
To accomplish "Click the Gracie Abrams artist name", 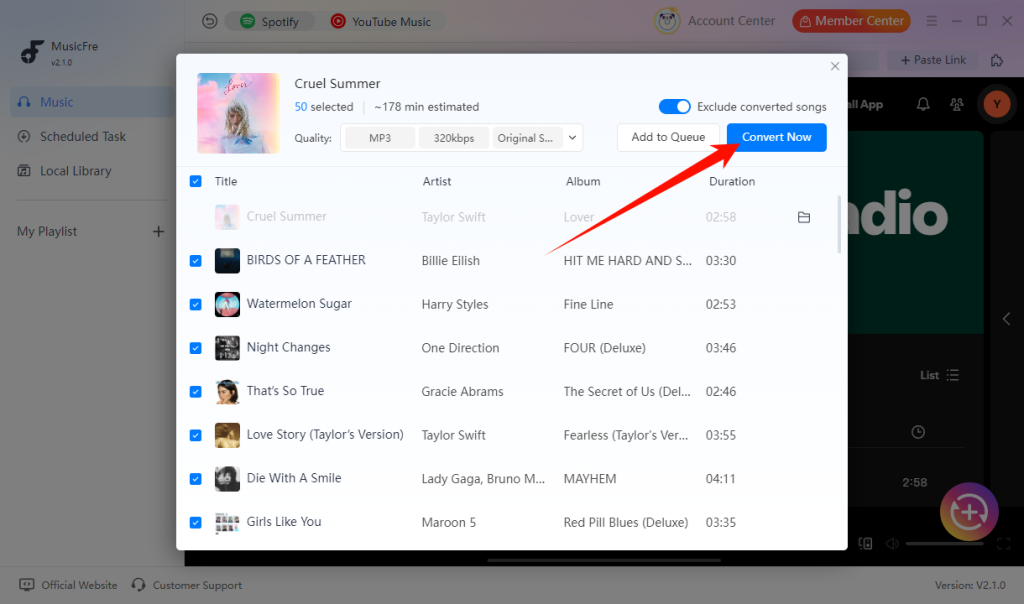I will pyautogui.click(x=462, y=392).
